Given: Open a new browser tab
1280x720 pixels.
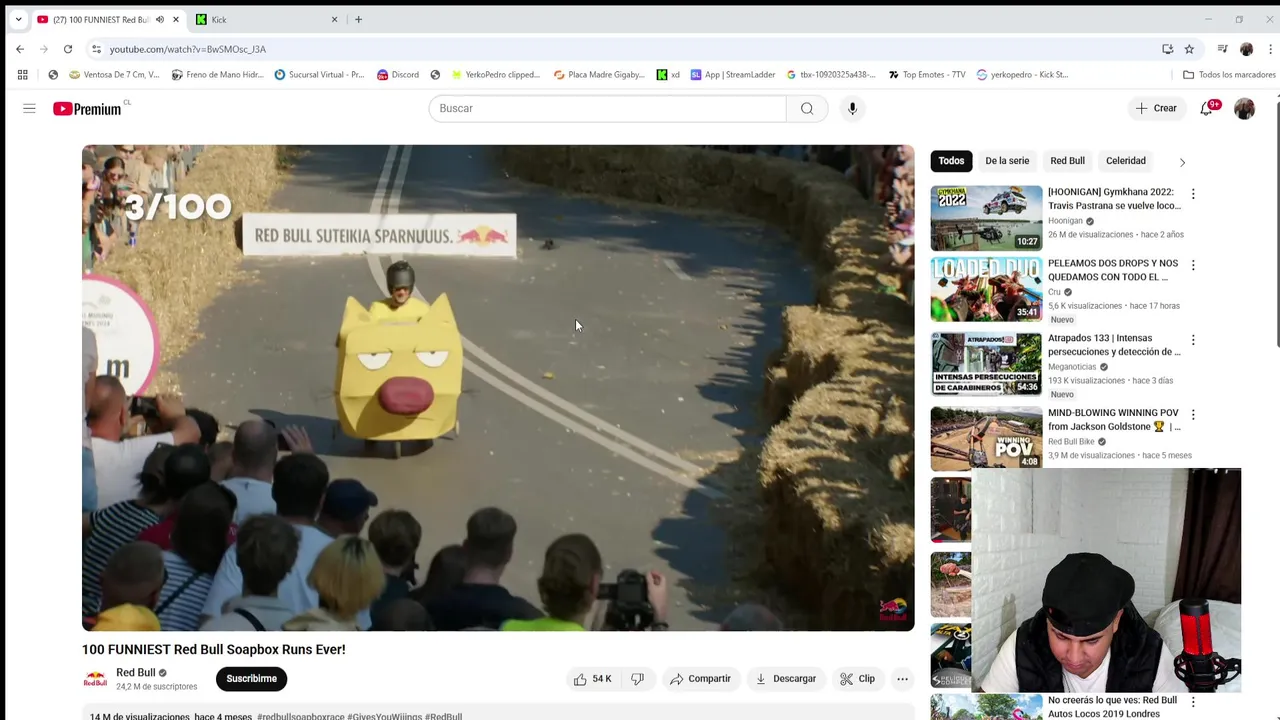Looking at the screenshot, I should [x=358, y=19].
